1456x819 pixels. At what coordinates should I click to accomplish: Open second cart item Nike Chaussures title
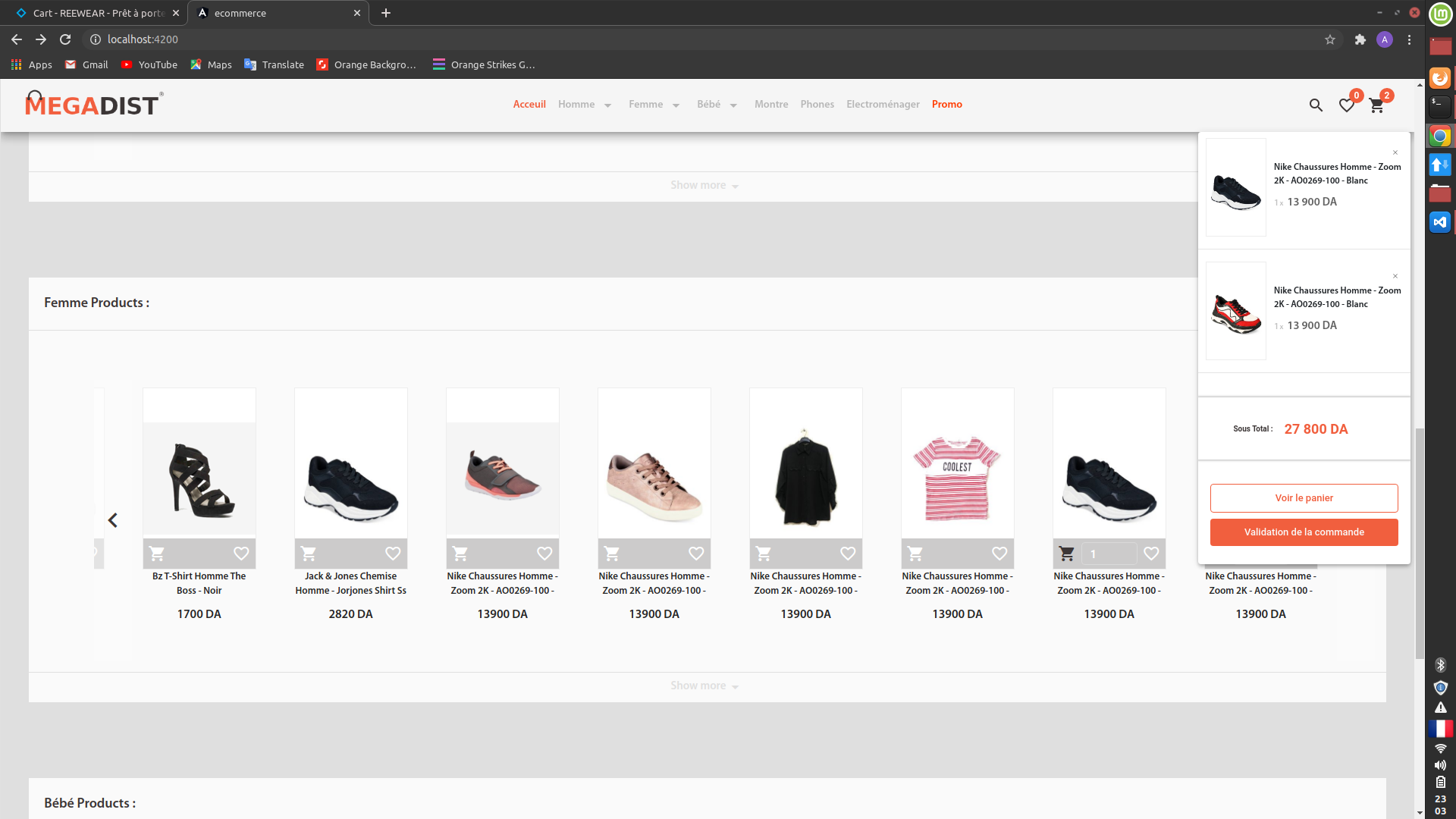(1337, 297)
